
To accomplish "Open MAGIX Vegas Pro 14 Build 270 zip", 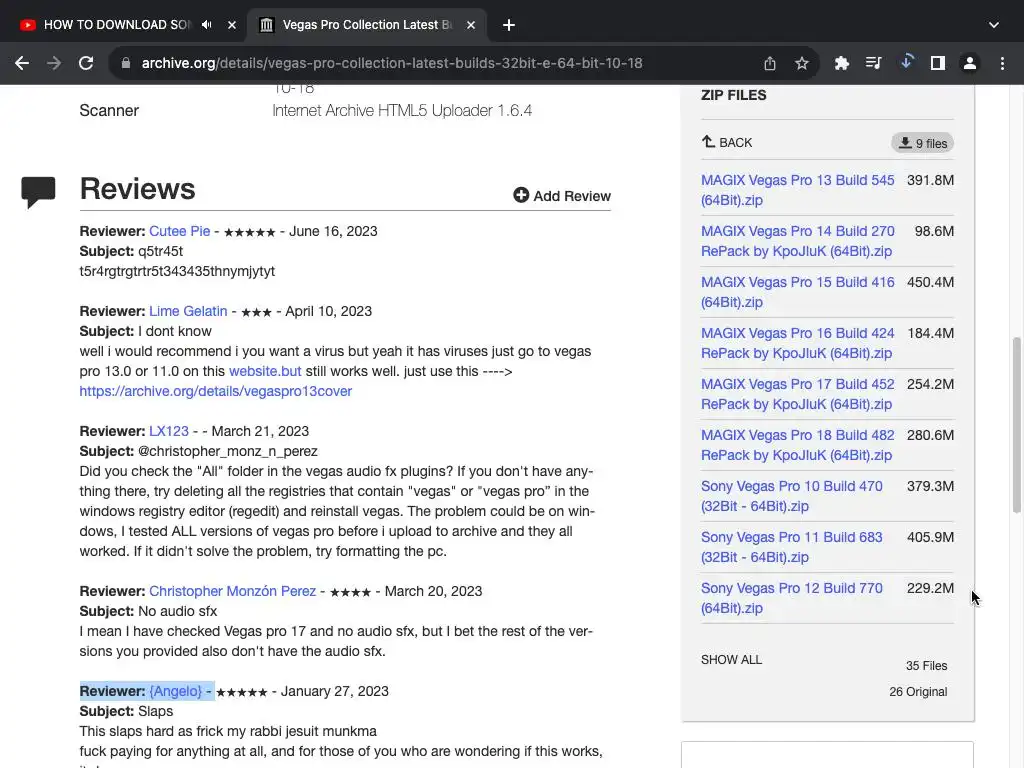I will [x=797, y=241].
